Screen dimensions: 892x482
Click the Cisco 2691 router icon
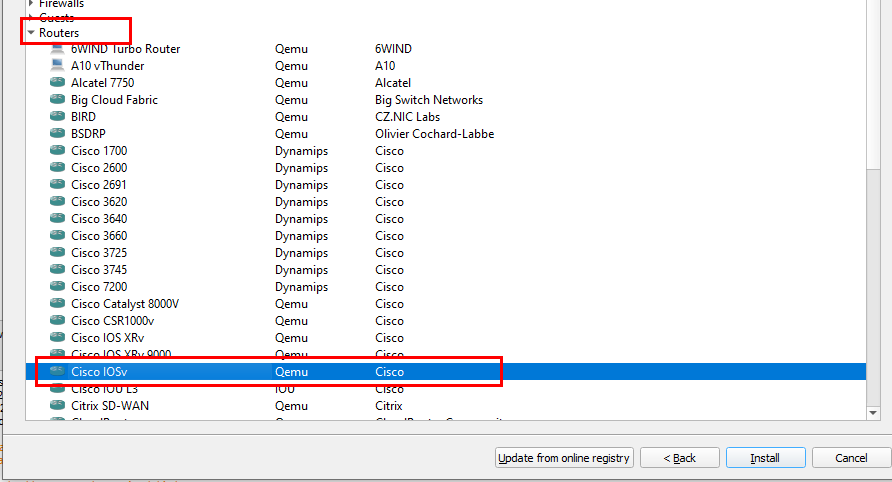click(x=57, y=185)
